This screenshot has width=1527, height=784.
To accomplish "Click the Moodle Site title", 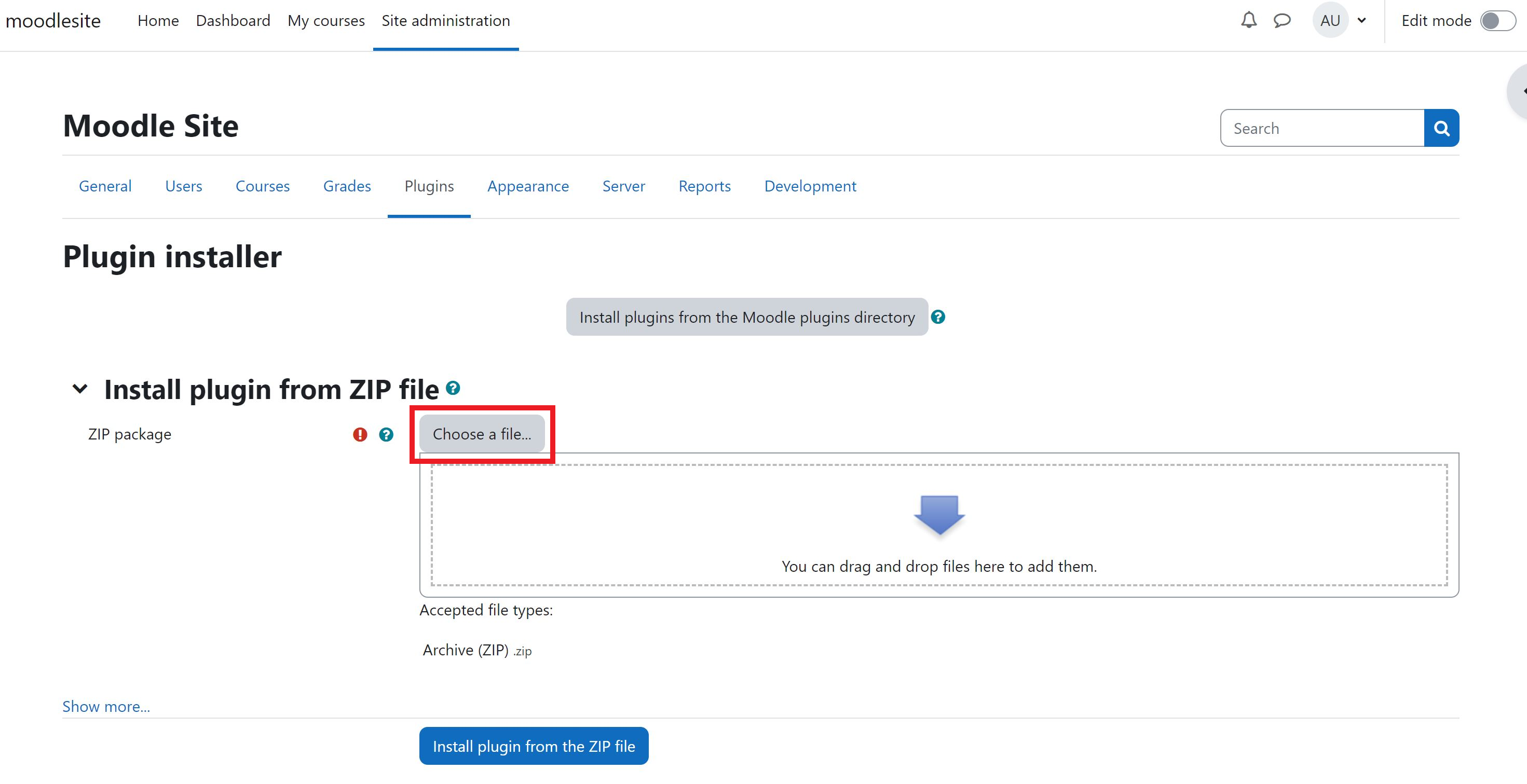I will click(151, 126).
